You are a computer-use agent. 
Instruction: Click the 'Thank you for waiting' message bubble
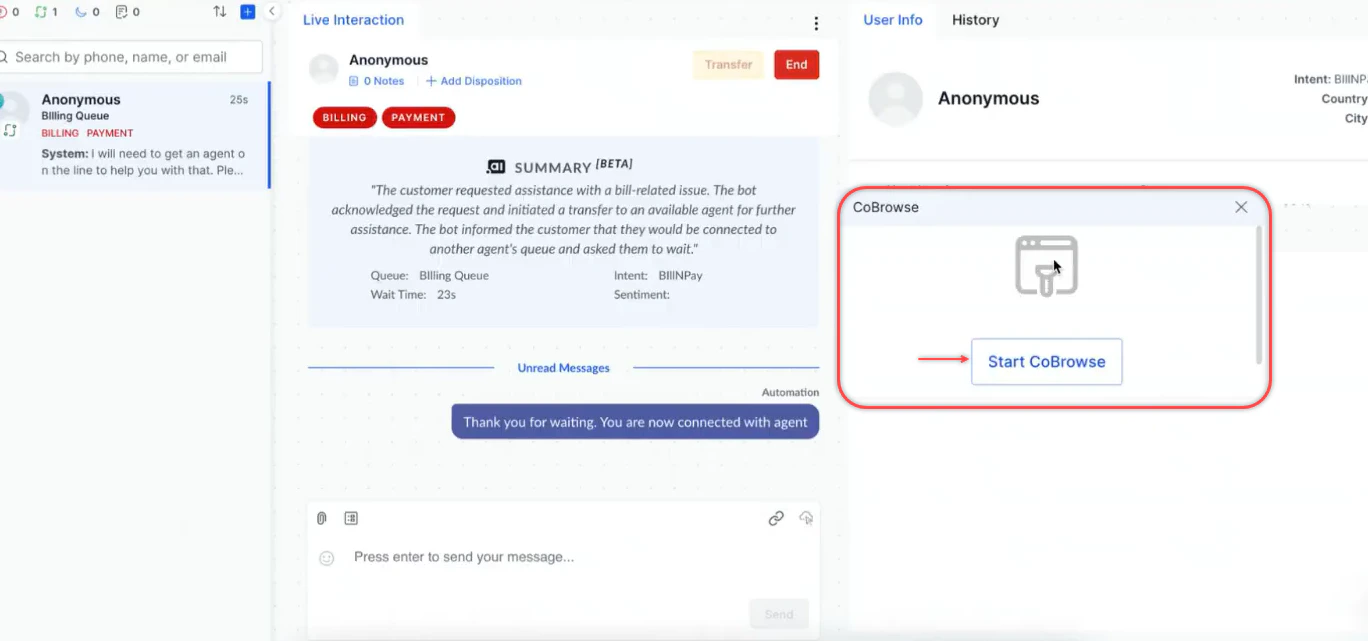pos(635,422)
